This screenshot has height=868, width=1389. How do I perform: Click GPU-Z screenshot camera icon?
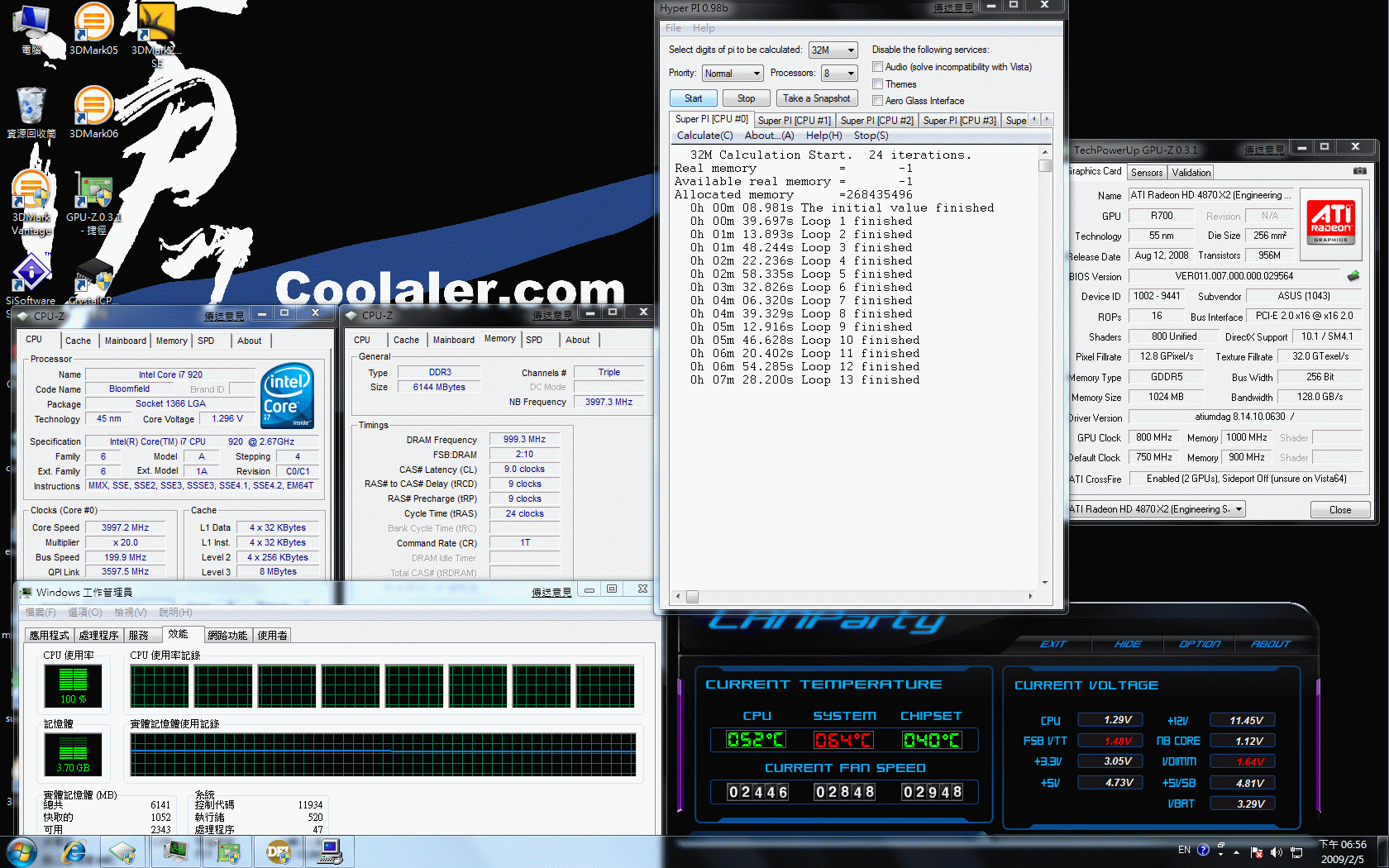(x=1359, y=171)
